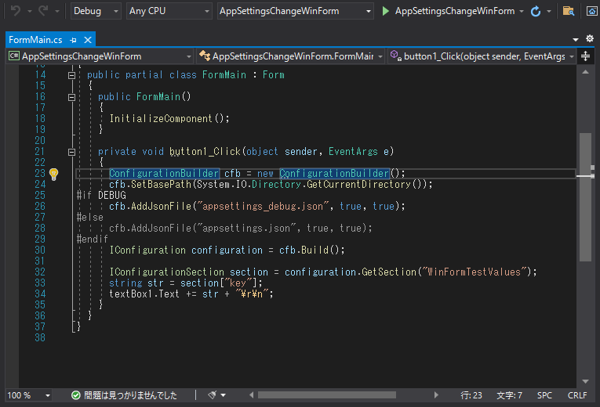This screenshot has width=600, height=407.
Task: Click the green no-issues check icon
Action: tap(76, 395)
